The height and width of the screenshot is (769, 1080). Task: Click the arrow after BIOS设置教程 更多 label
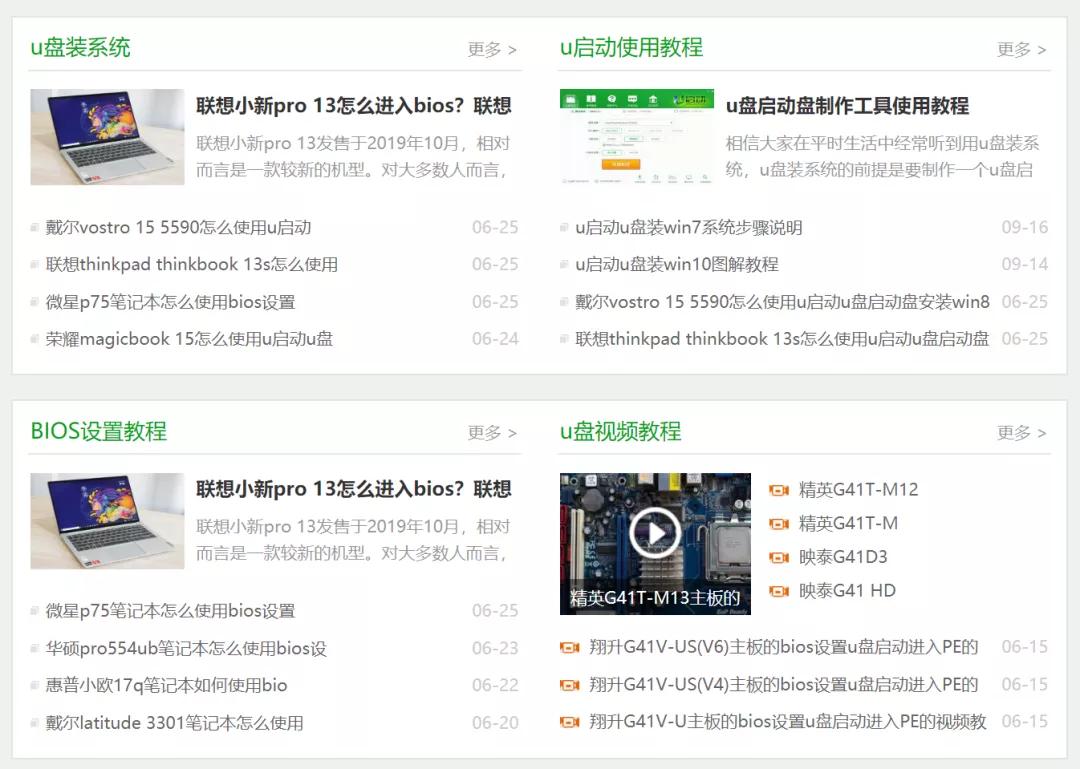[513, 432]
